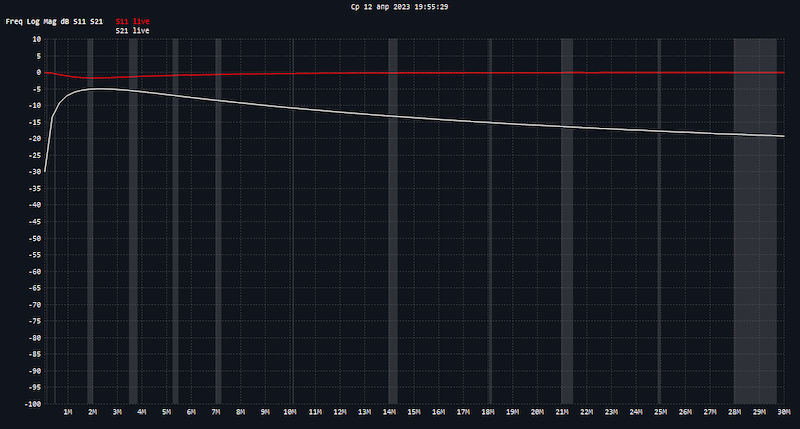This screenshot has width=800, height=429.
Task: Click the red S11 live legend entry
Action: tap(132, 20)
